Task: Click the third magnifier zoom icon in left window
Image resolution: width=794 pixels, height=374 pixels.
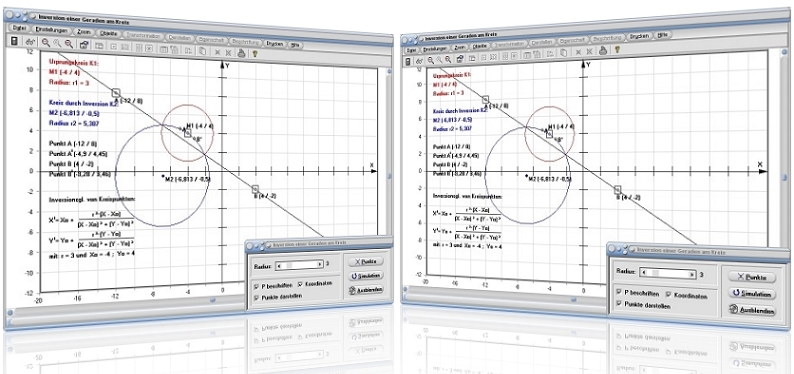Action: click(x=68, y=44)
